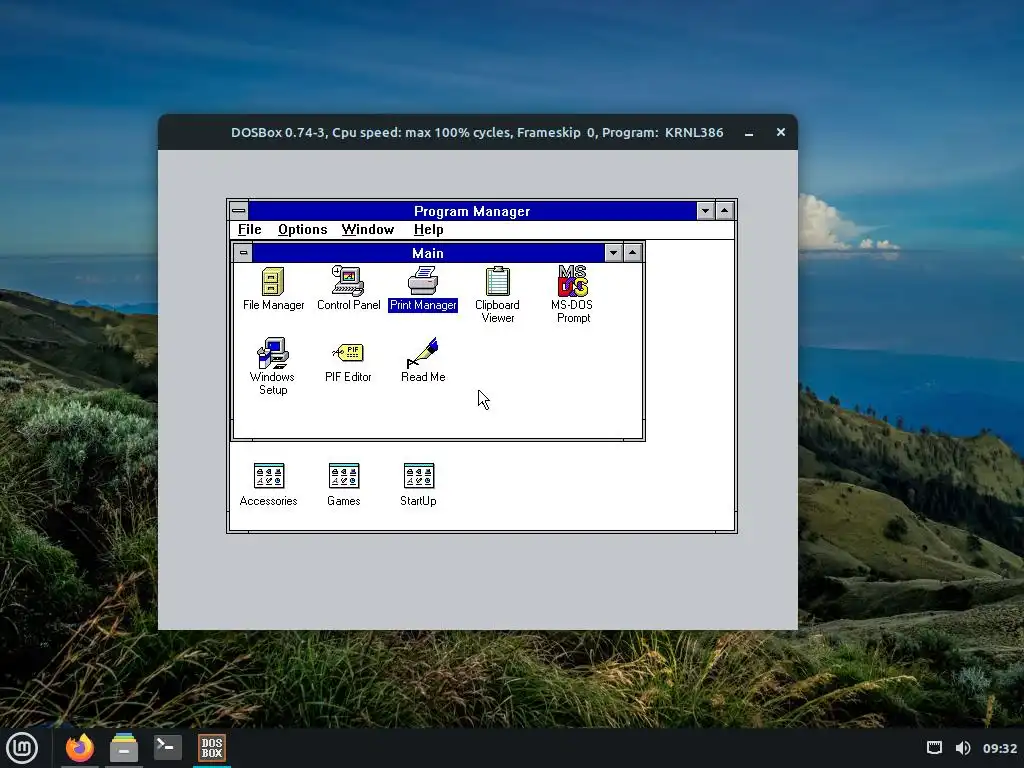
Task: Select the Control Panel icon
Action: point(348,281)
